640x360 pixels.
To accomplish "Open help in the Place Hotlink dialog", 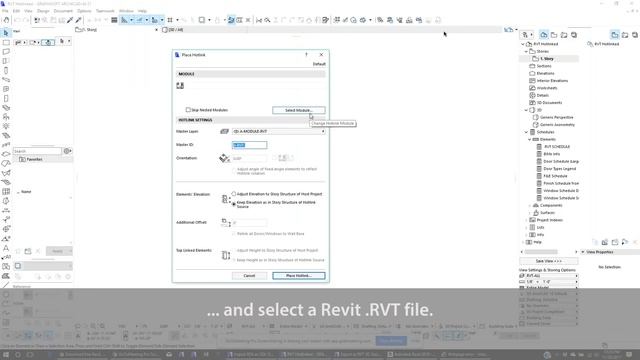I will (x=306, y=55).
